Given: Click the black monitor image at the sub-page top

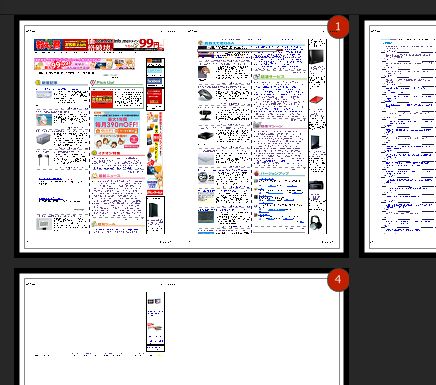Looking at the screenshot, I should pos(316,57).
